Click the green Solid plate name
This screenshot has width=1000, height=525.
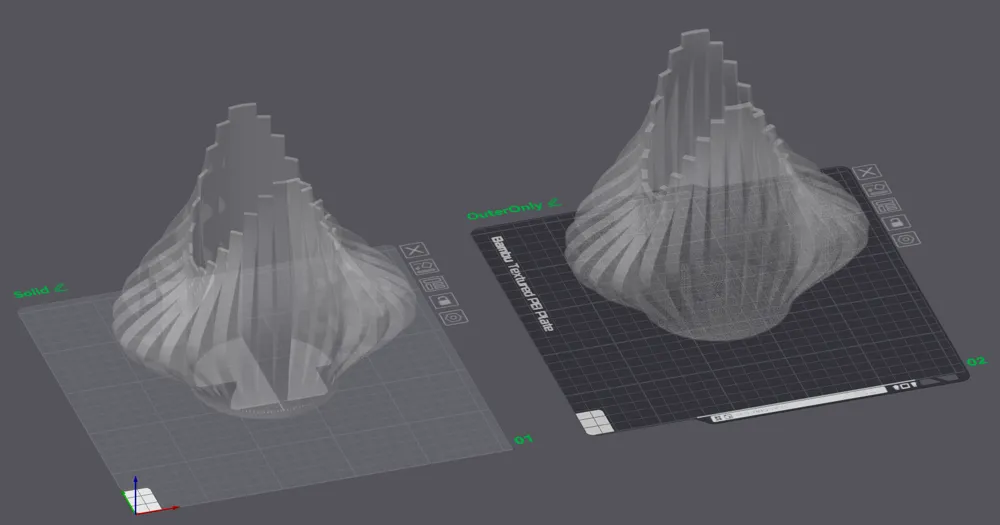[32, 292]
